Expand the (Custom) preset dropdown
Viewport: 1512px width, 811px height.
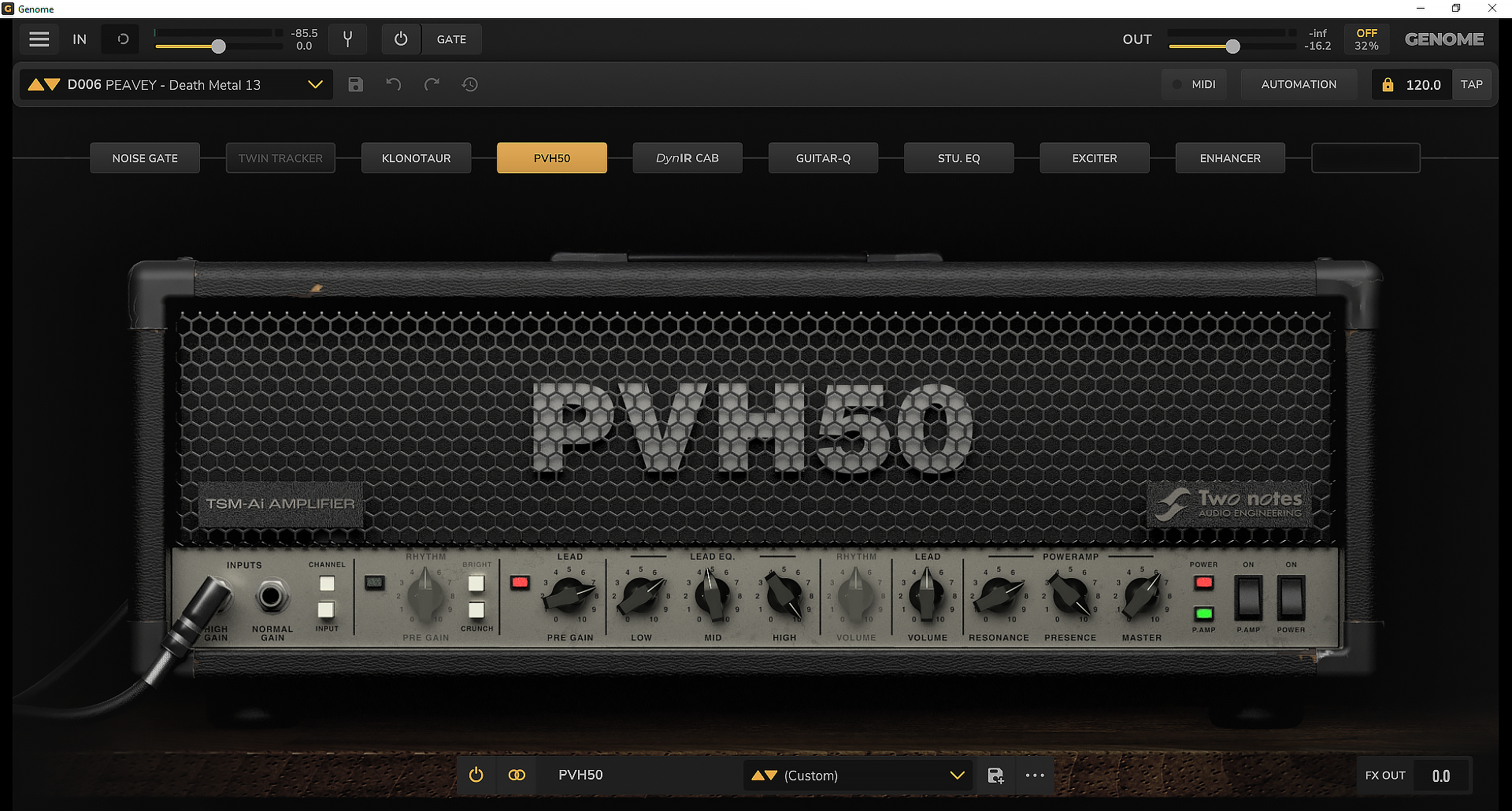coord(958,776)
